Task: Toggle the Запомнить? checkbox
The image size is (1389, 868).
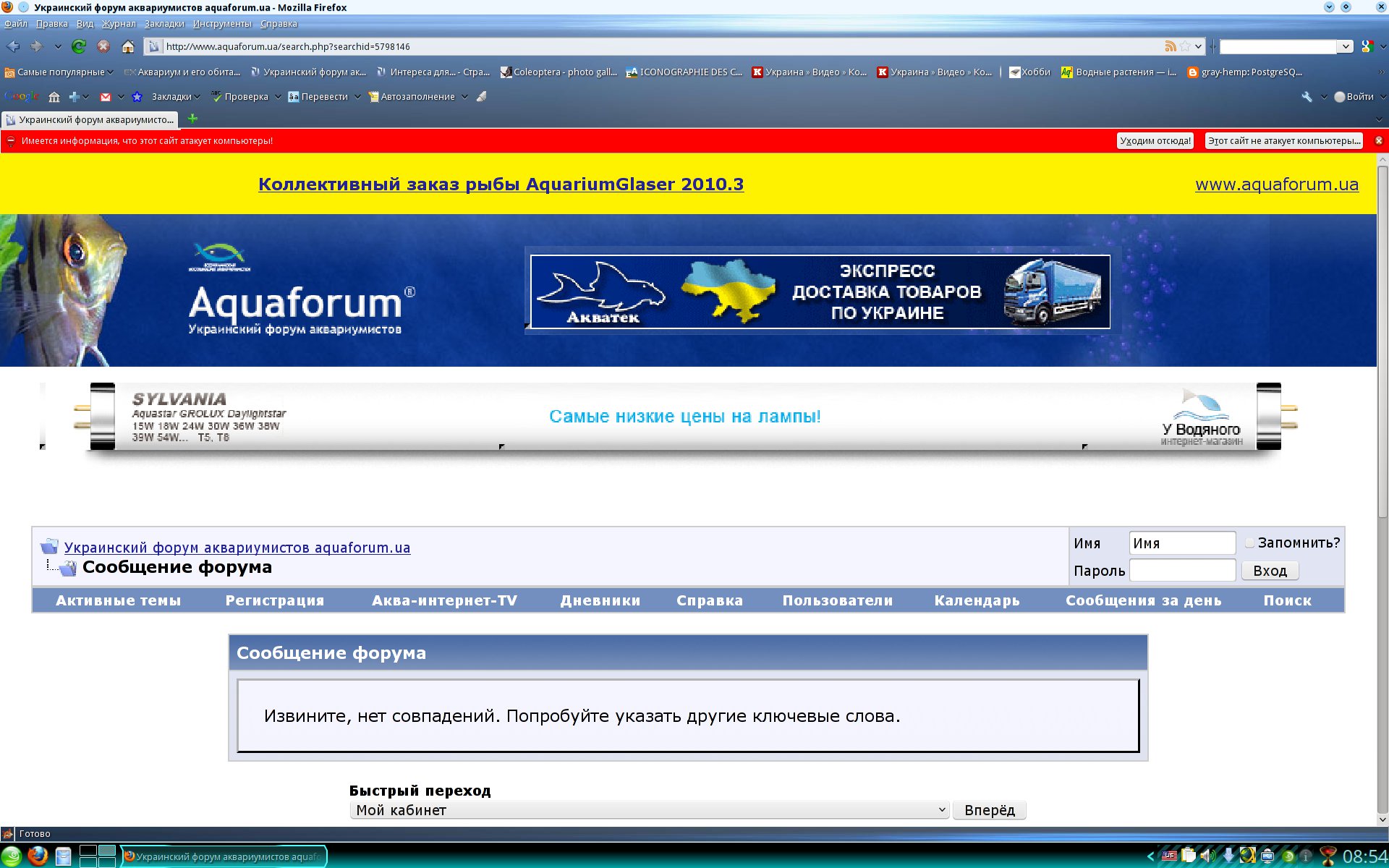Action: pyautogui.click(x=1249, y=543)
